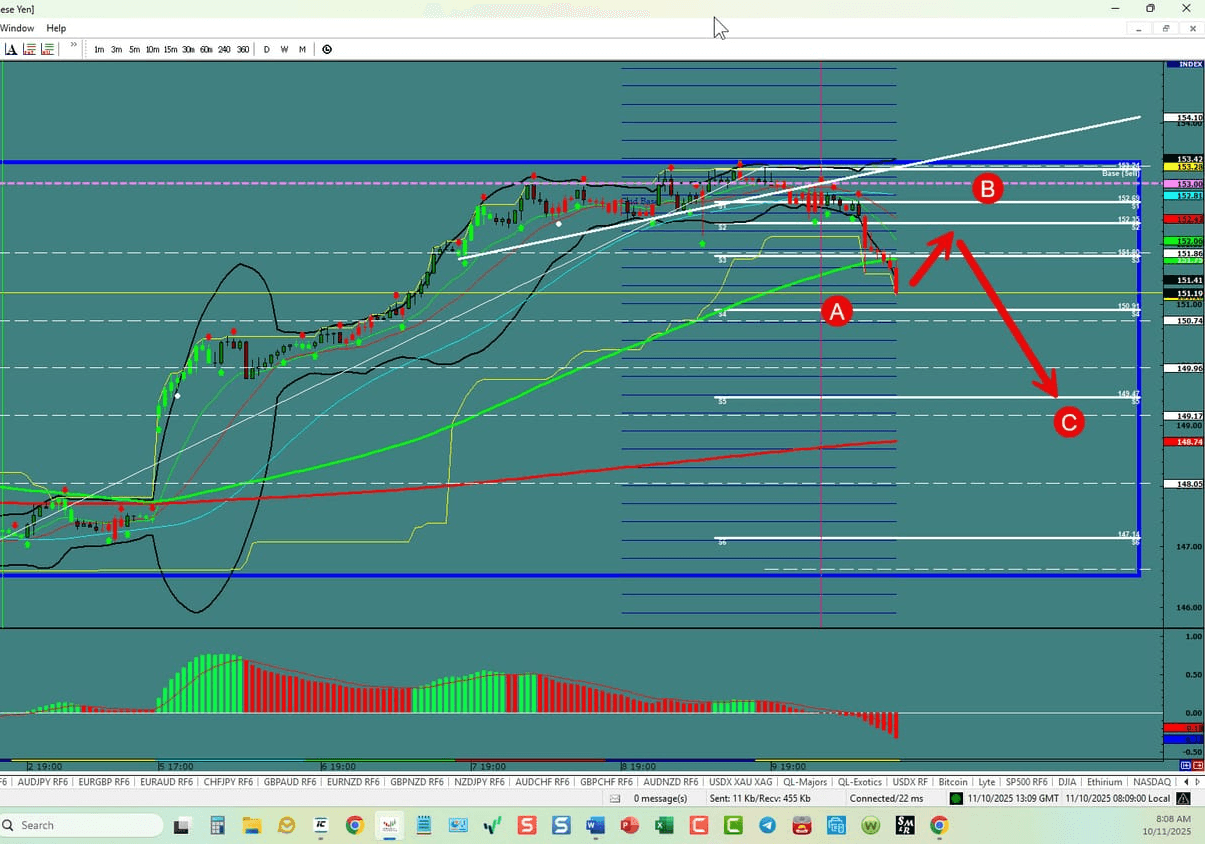Select the EURGBP RF6 symbol tab

pyautogui.click(x=104, y=781)
